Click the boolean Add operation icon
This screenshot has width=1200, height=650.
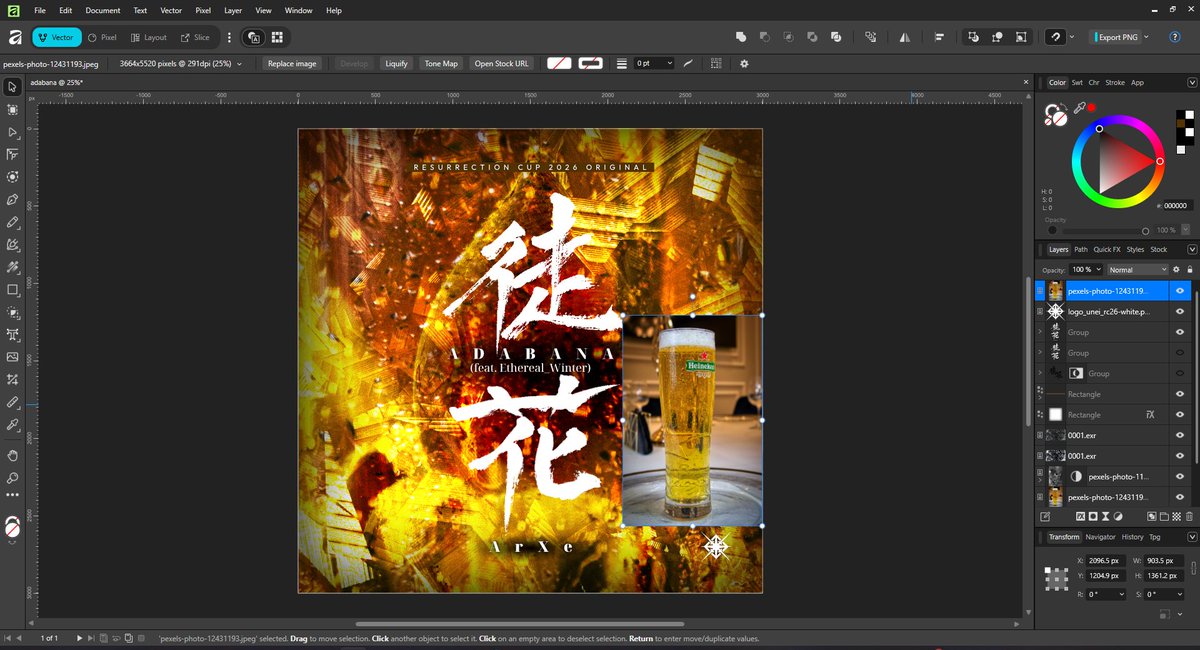(x=741, y=37)
